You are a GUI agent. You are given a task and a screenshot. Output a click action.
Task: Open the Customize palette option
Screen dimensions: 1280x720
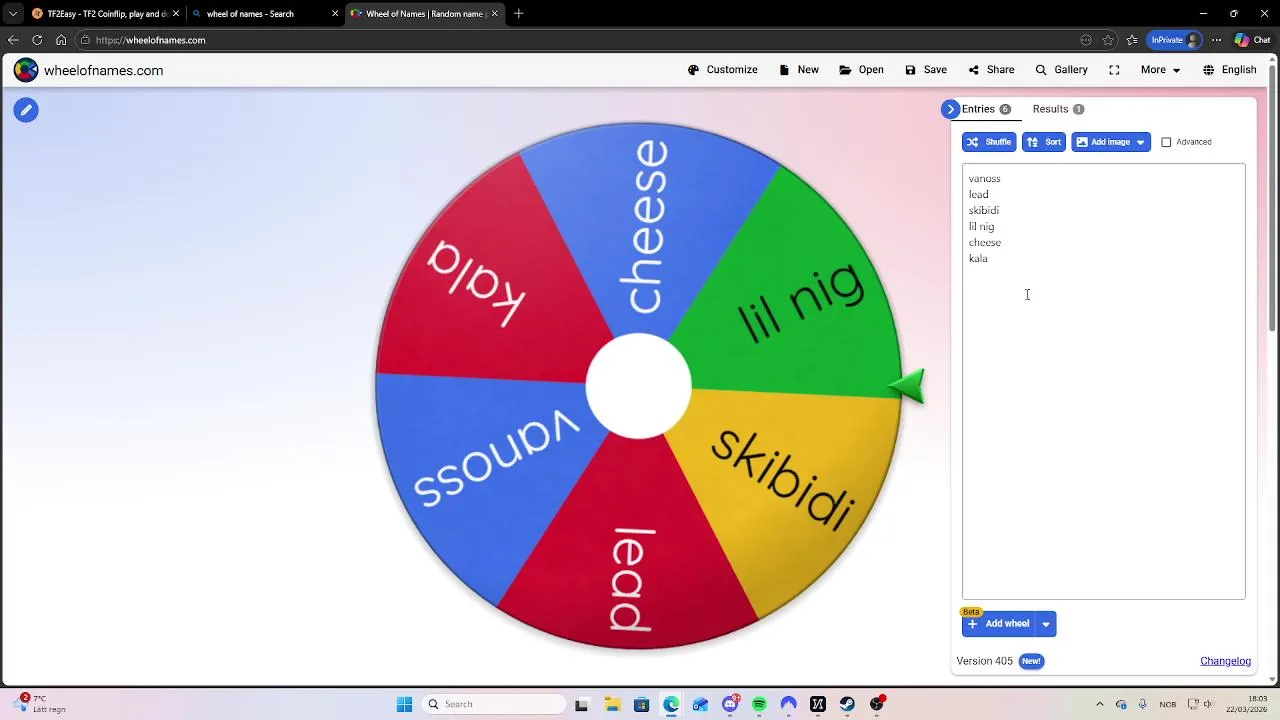[722, 70]
